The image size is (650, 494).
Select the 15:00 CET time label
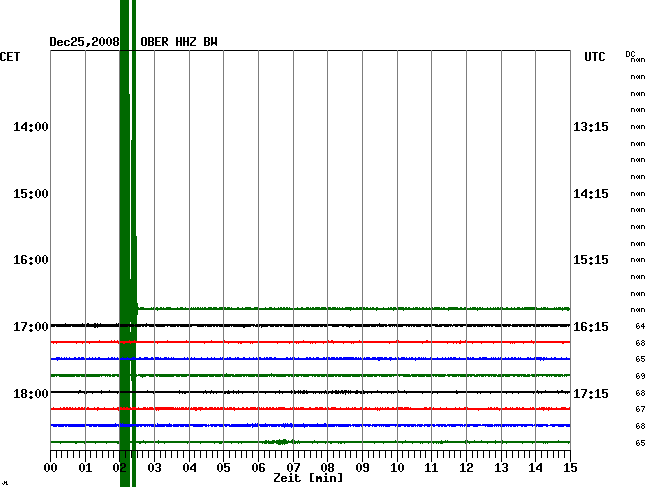[31, 194]
